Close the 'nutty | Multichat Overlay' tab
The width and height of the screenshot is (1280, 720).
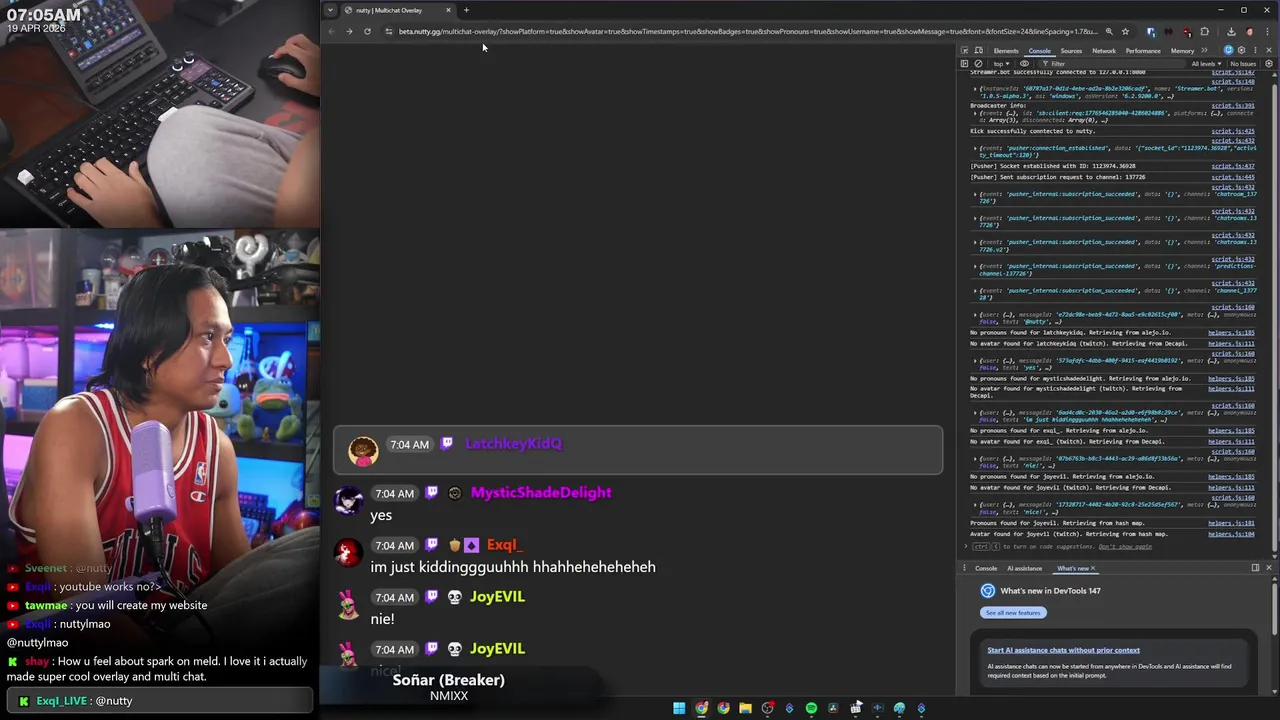coord(448,10)
